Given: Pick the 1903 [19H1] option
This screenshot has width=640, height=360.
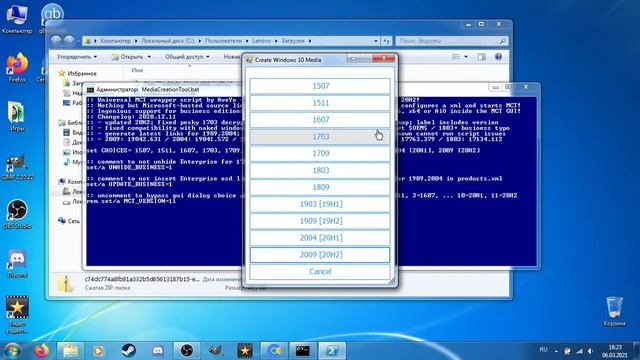Looking at the screenshot, I should click(320, 204).
